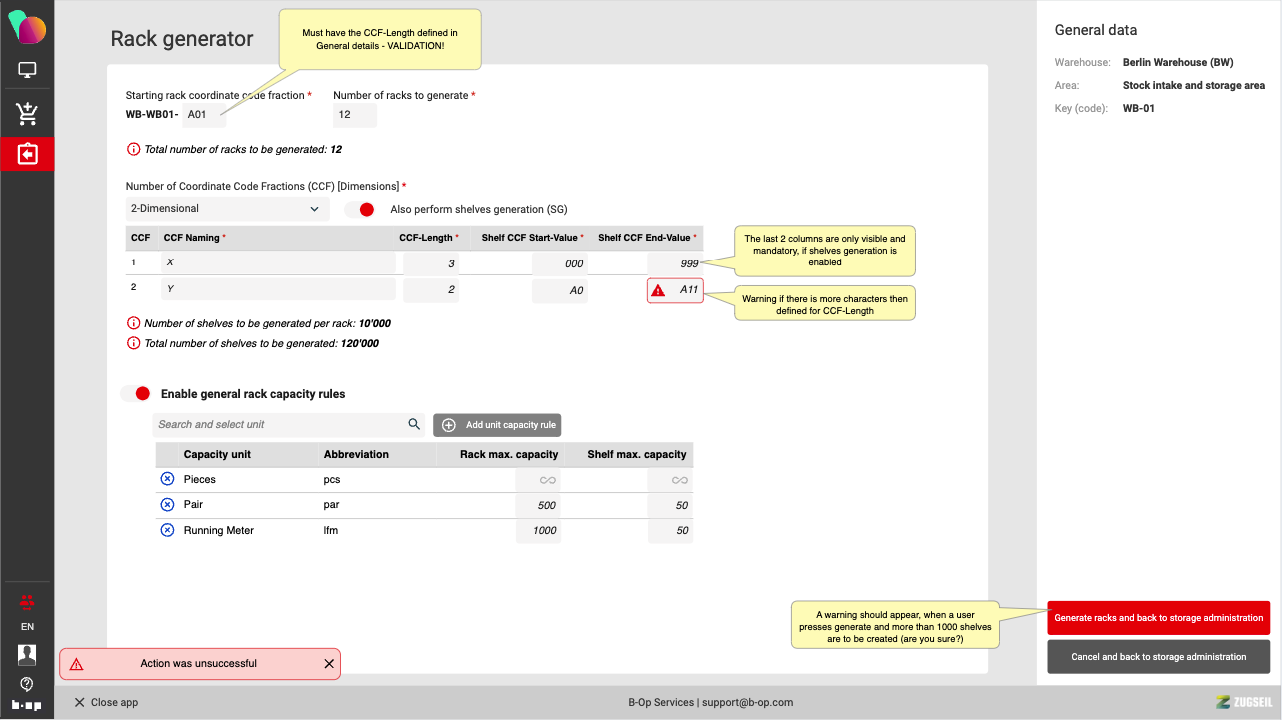Click the help question mark icon
This screenshot has width=1282, height=720.
pos(27,684)
